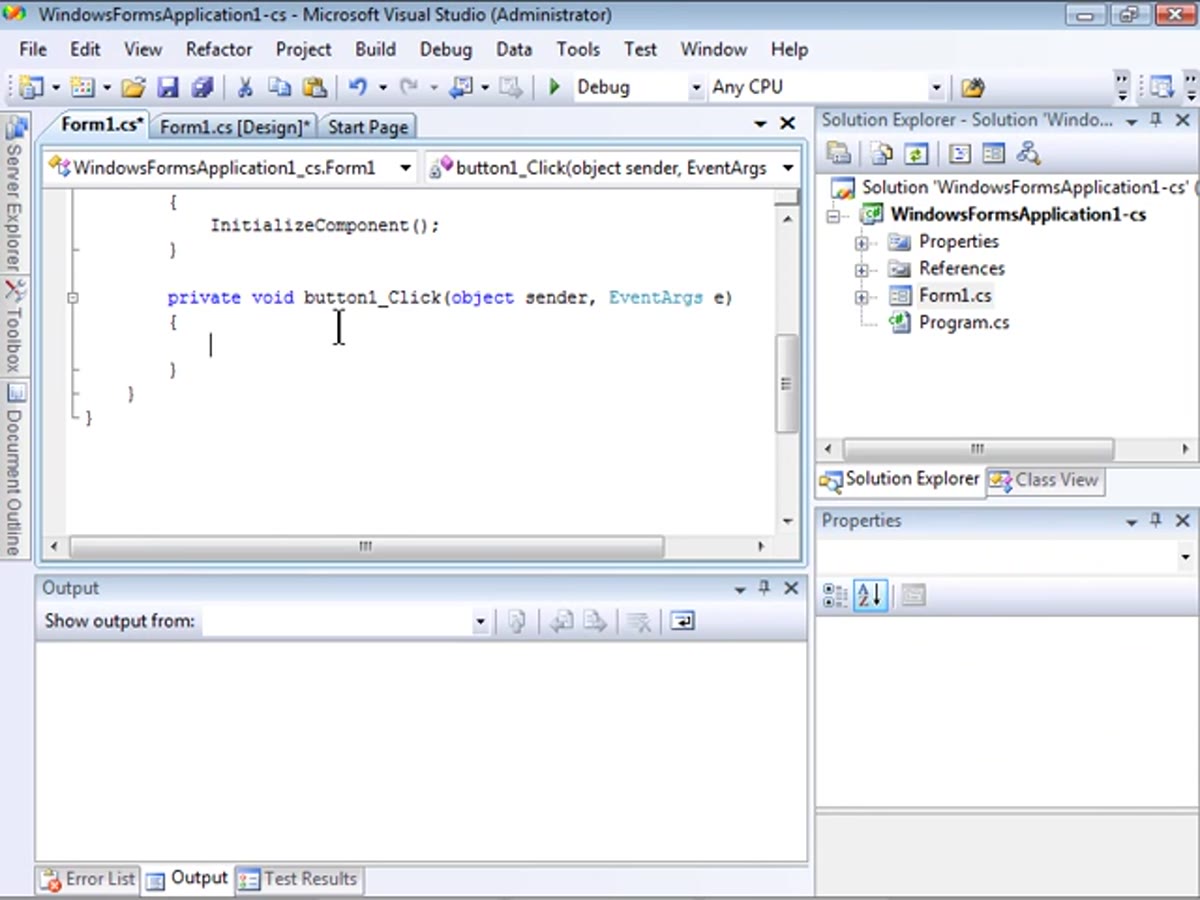The image size is (1200, 900).
Task: Click the Navigate Forward icon
Action: coord(511,88)
